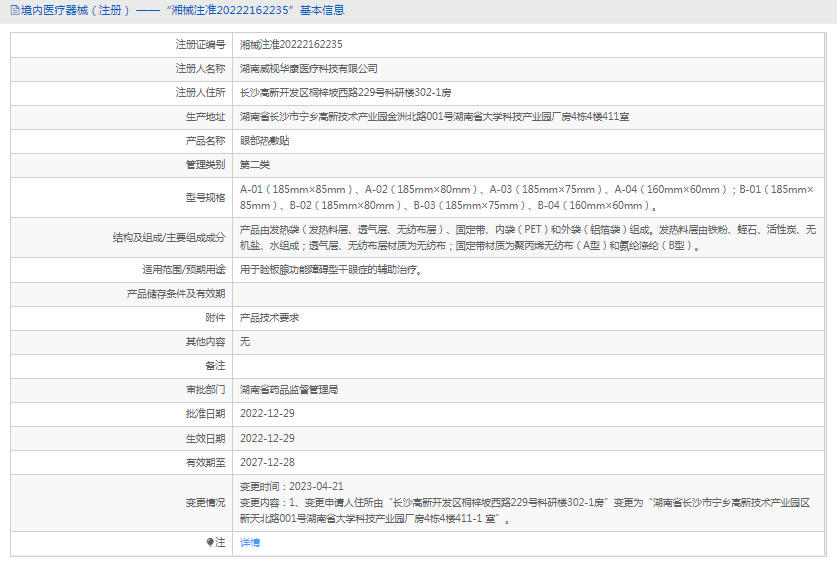Image resolution: width=837 pixels, height=564 pixels.
Task: Click the attachment value 产品技术要求
Action: click(269, 317)
